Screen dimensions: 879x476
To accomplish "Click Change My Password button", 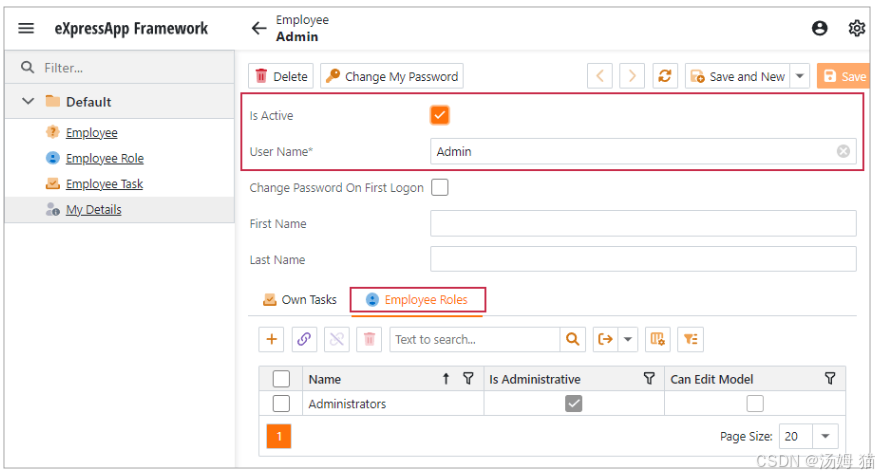I will click(392, 76).
